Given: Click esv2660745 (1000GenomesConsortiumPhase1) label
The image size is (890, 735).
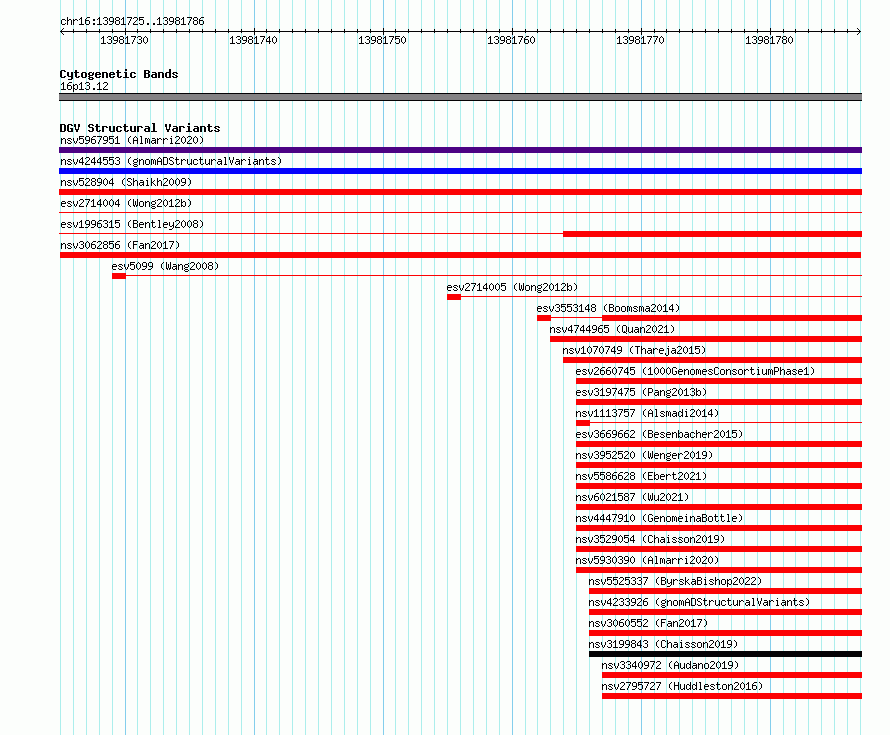Looking at the screenshot, I should pyautogui.click(x=695, y=371).
